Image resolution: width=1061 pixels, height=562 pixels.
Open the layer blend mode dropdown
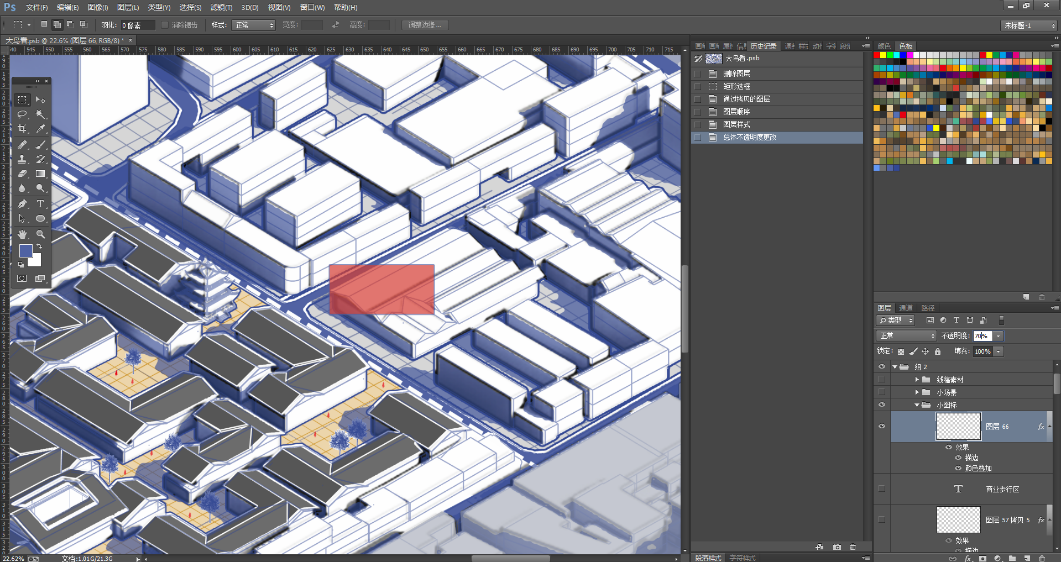click(906, 336)
